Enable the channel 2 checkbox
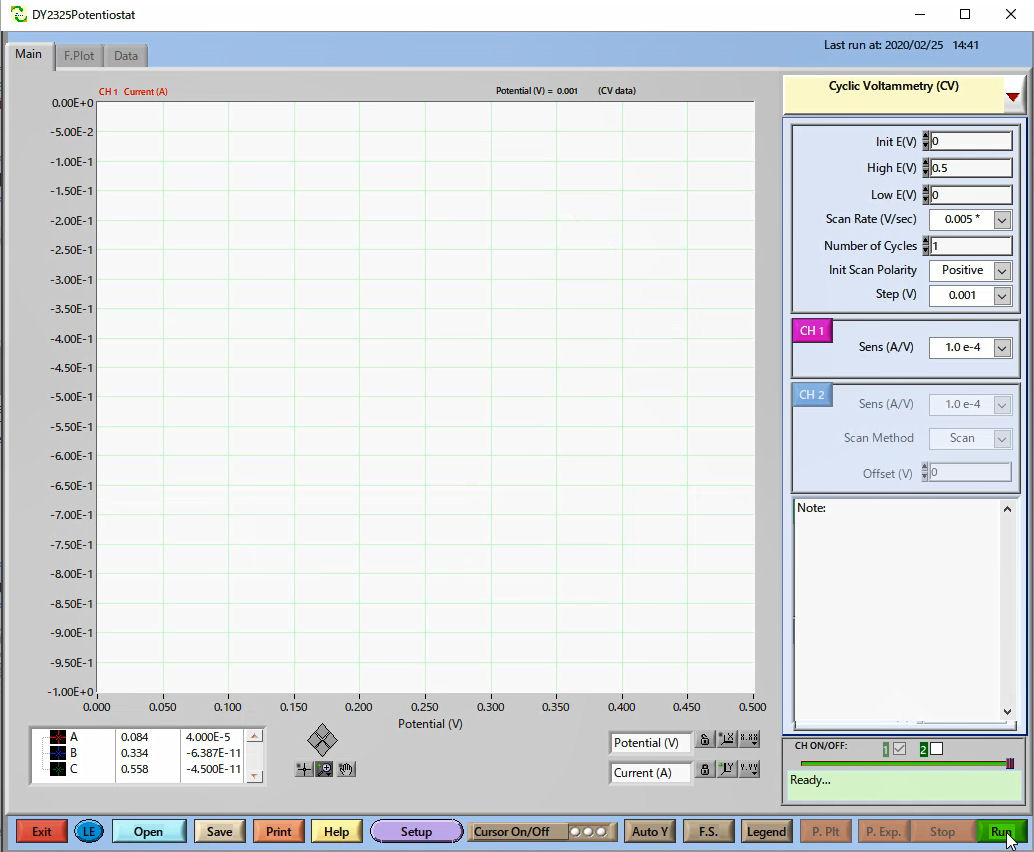The width and height of the screenshot is (1034, 852). point(936,748)
